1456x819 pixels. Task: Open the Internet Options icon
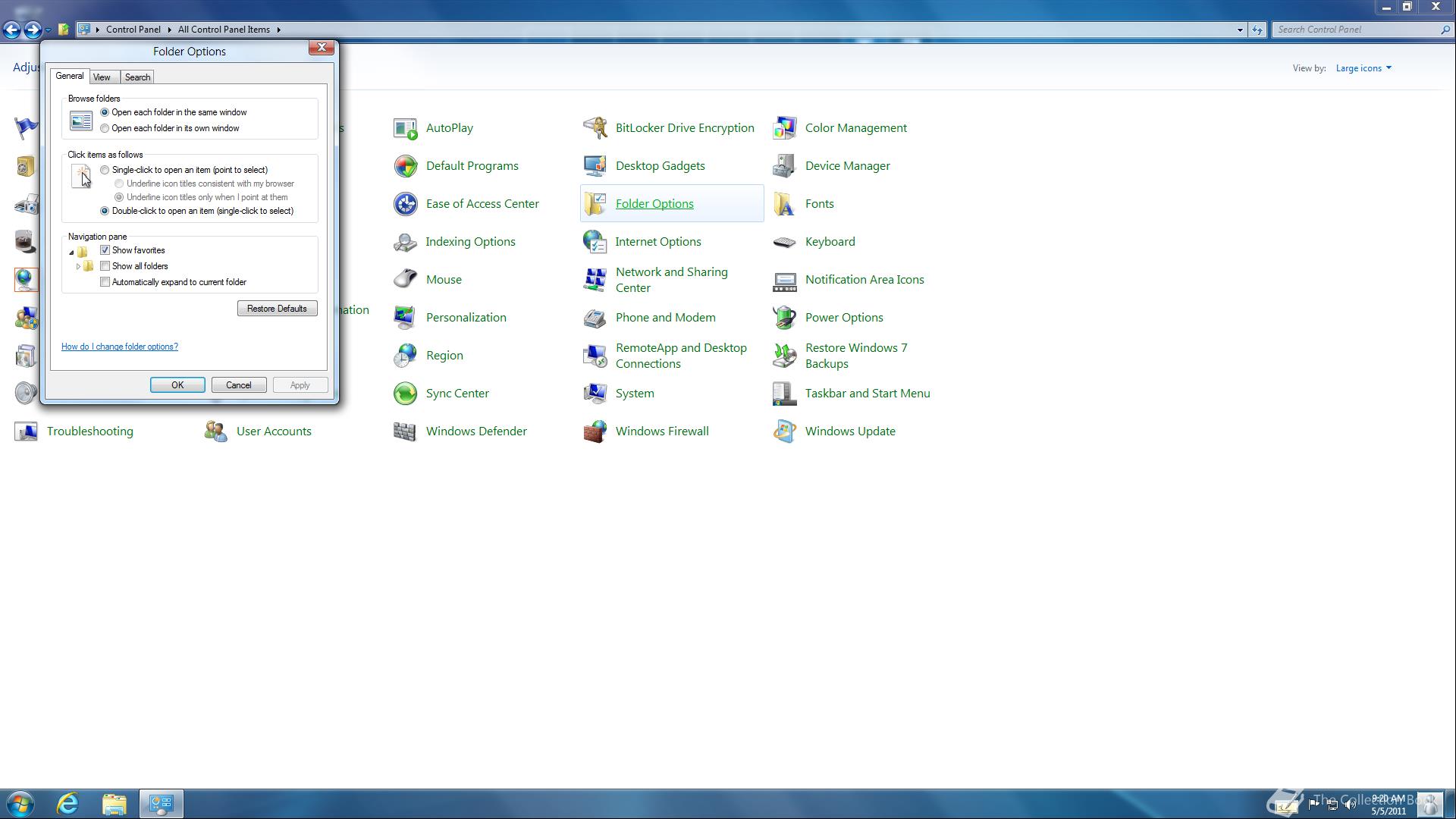(x=595, y=242)
